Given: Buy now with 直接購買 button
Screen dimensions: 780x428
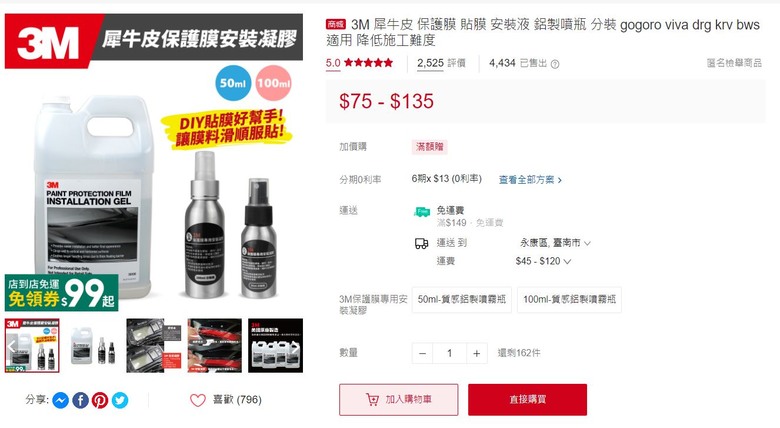Looking at the screenshot, I should [x=527, y=399].
